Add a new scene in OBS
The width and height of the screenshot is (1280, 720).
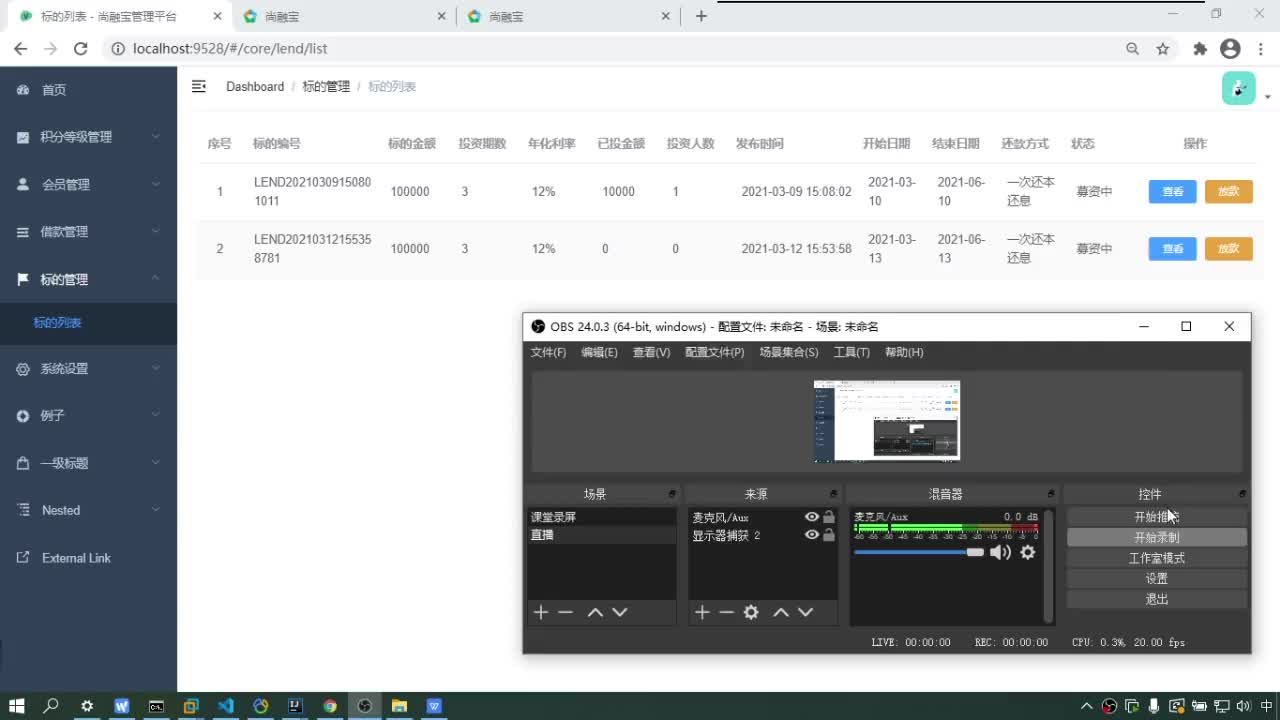[x=541, y=612]
